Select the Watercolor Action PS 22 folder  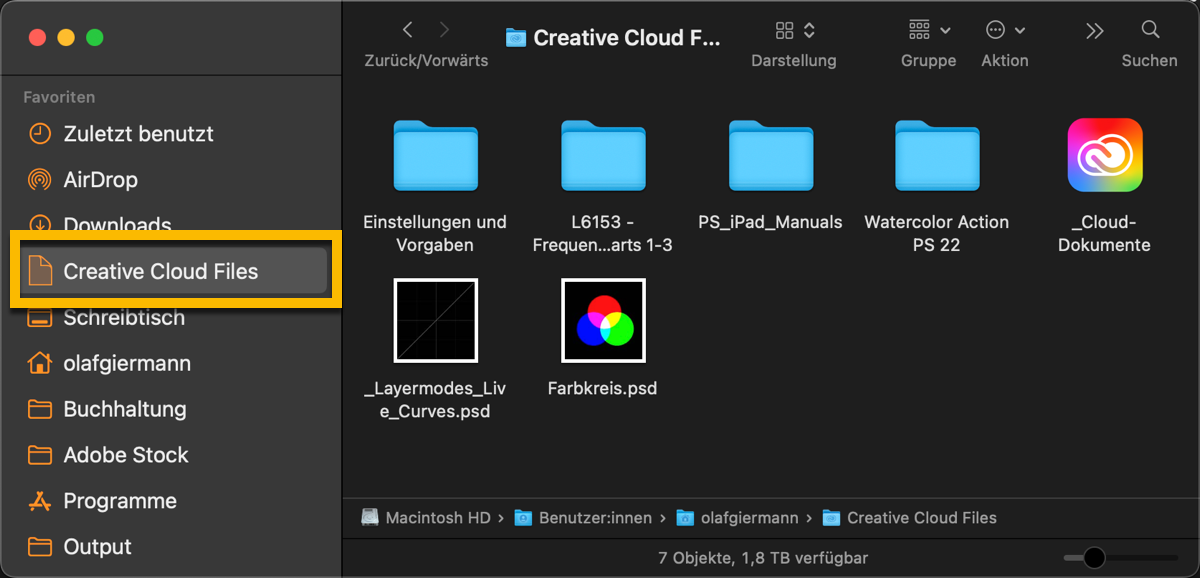[937, 155]
